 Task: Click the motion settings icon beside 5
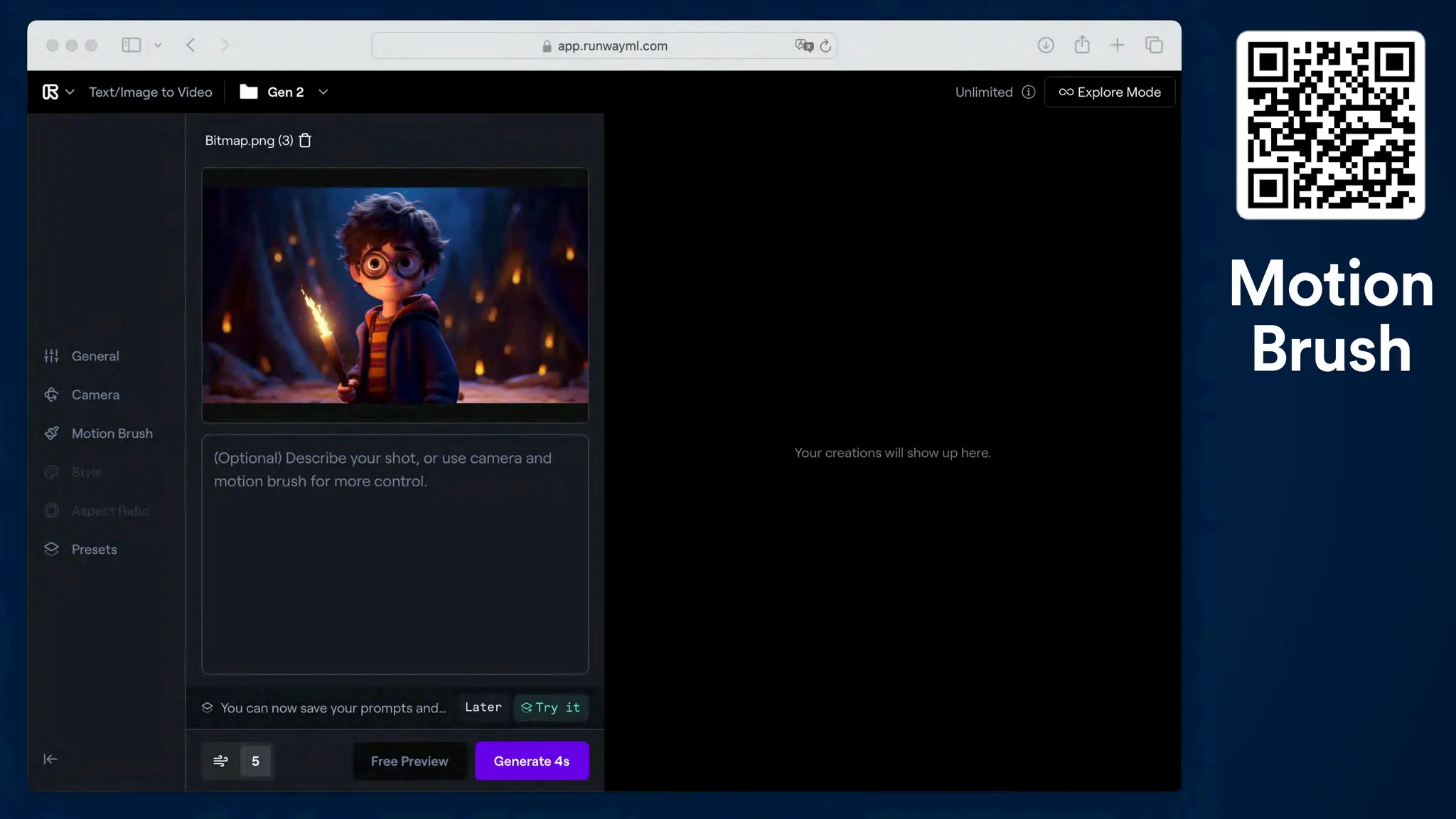coord(220,761)
